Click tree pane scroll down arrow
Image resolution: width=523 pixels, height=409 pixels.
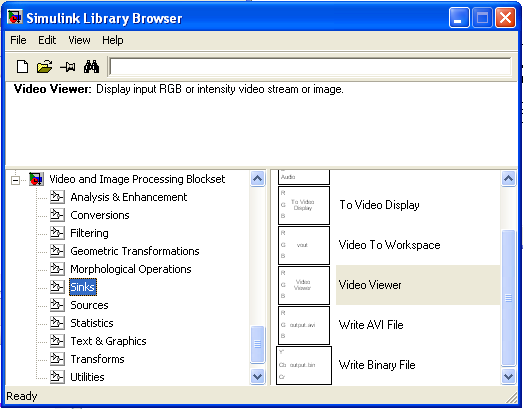pos(257,377)
